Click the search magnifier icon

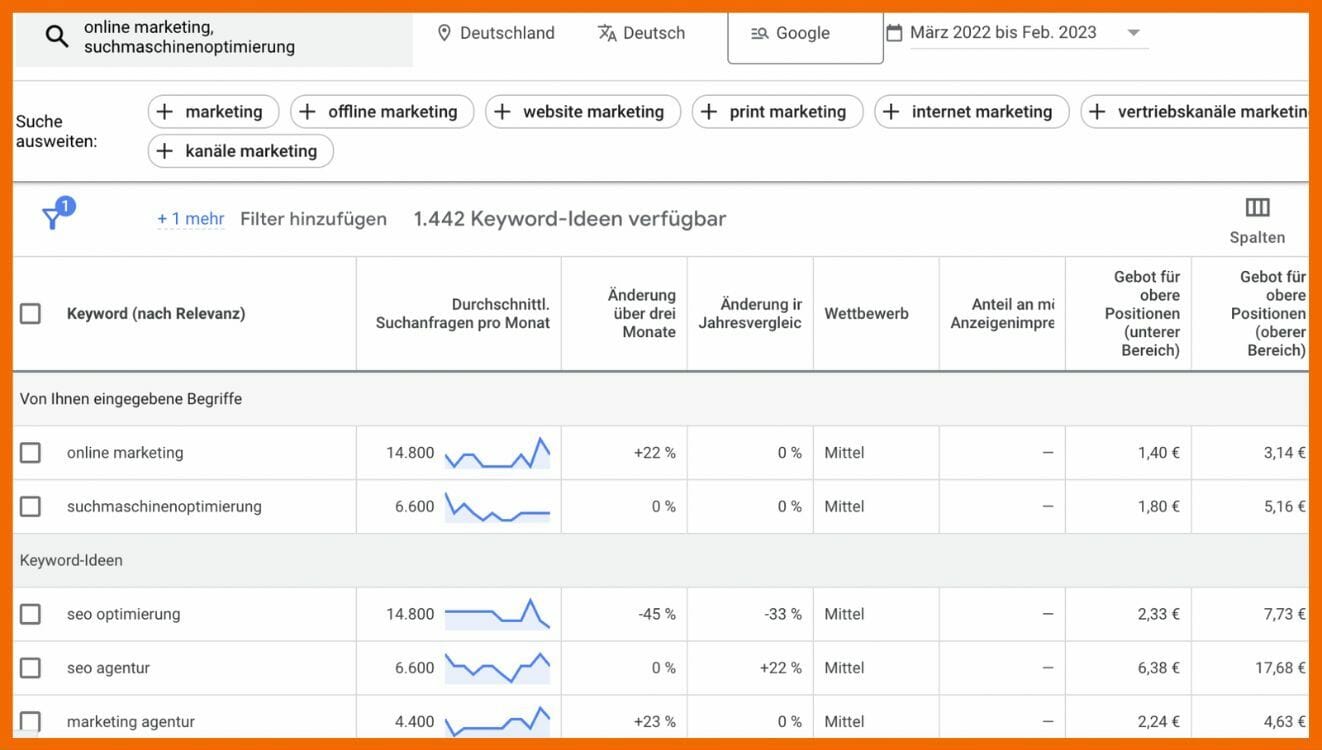click(56, 35)
